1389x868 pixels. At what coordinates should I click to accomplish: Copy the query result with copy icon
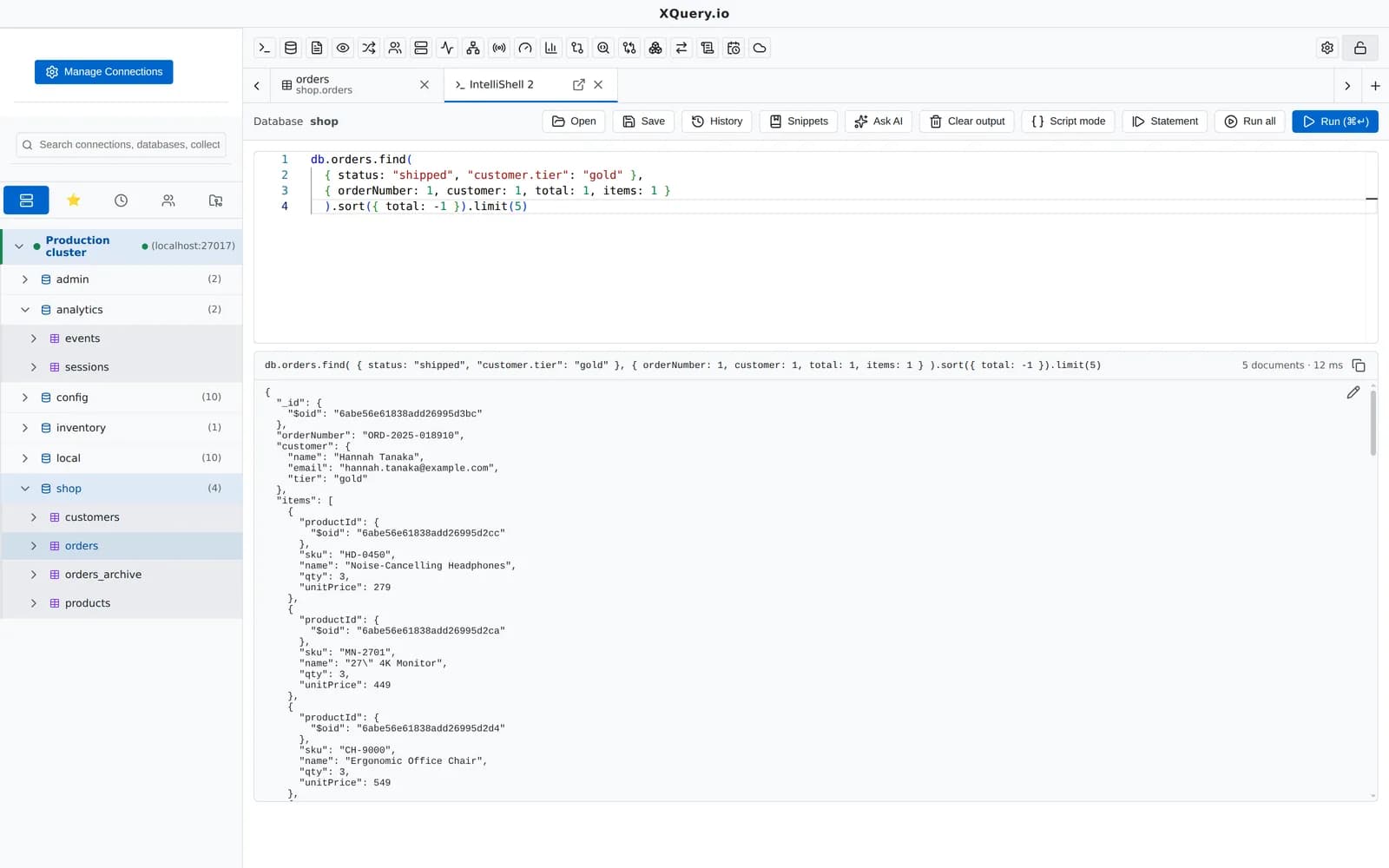point(1359,365)
